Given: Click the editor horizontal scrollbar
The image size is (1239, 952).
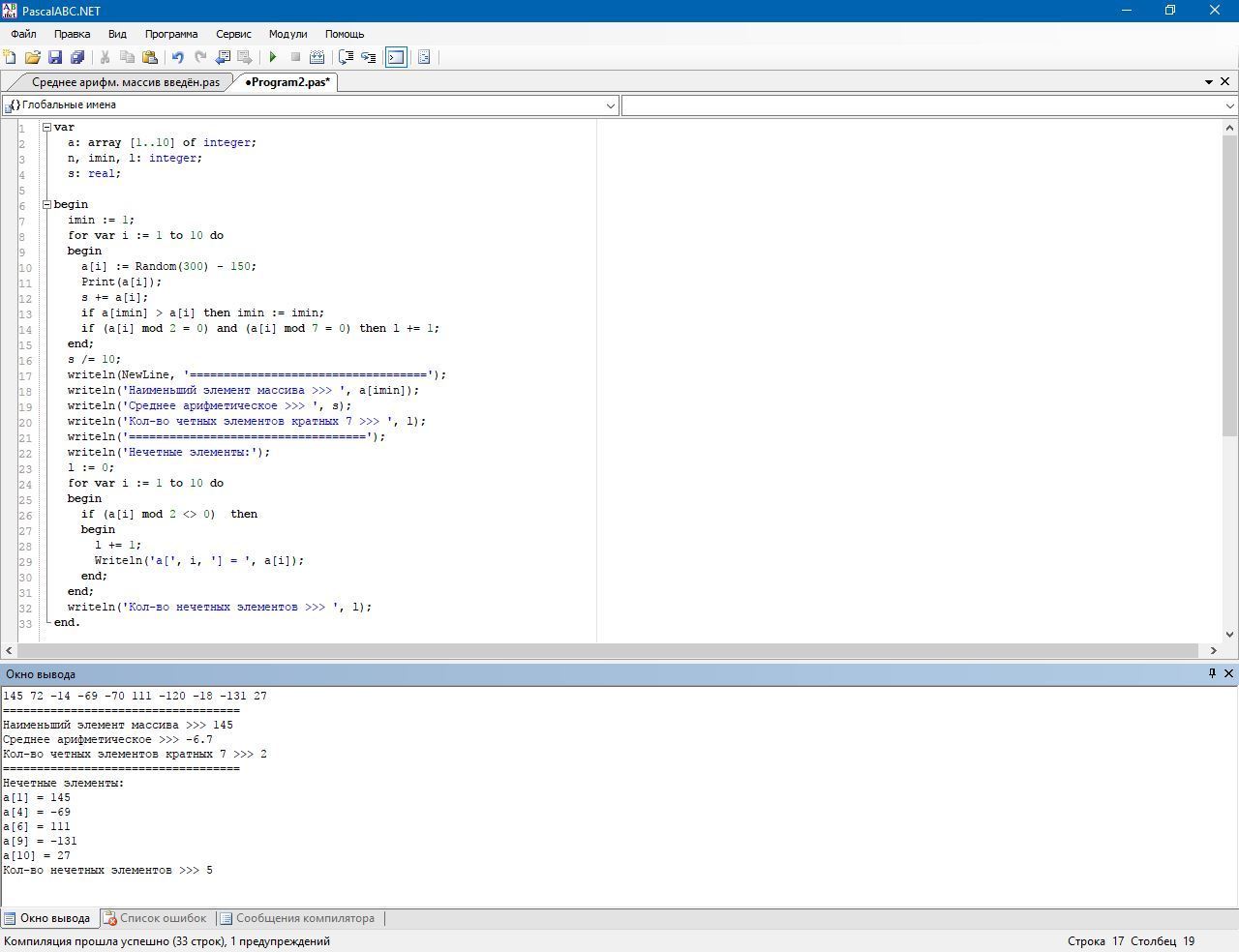Looking at the screenshot, I should coord(610,650).
